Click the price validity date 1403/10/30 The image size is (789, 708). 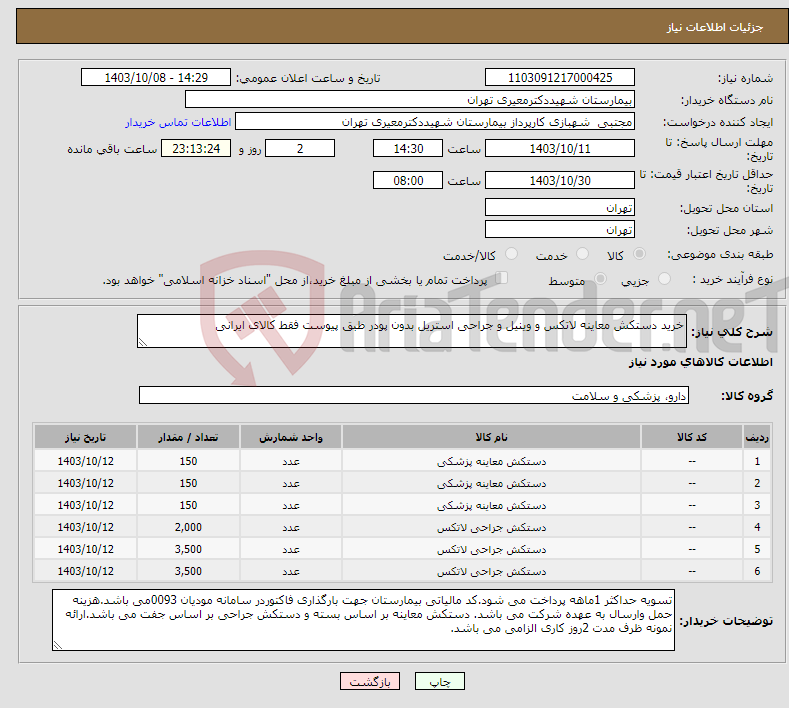click(560, 180)
